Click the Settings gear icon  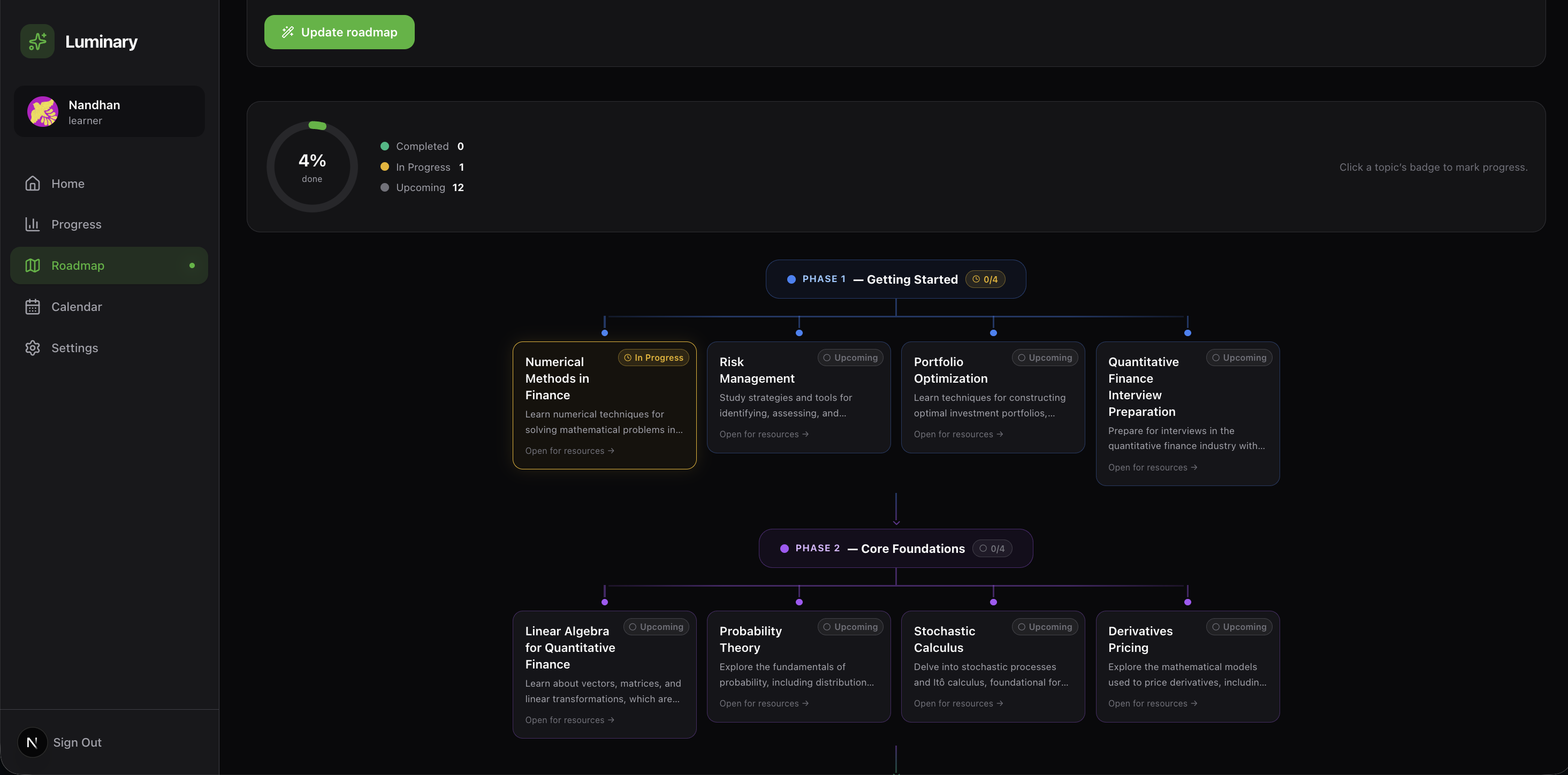click(32, 347)
